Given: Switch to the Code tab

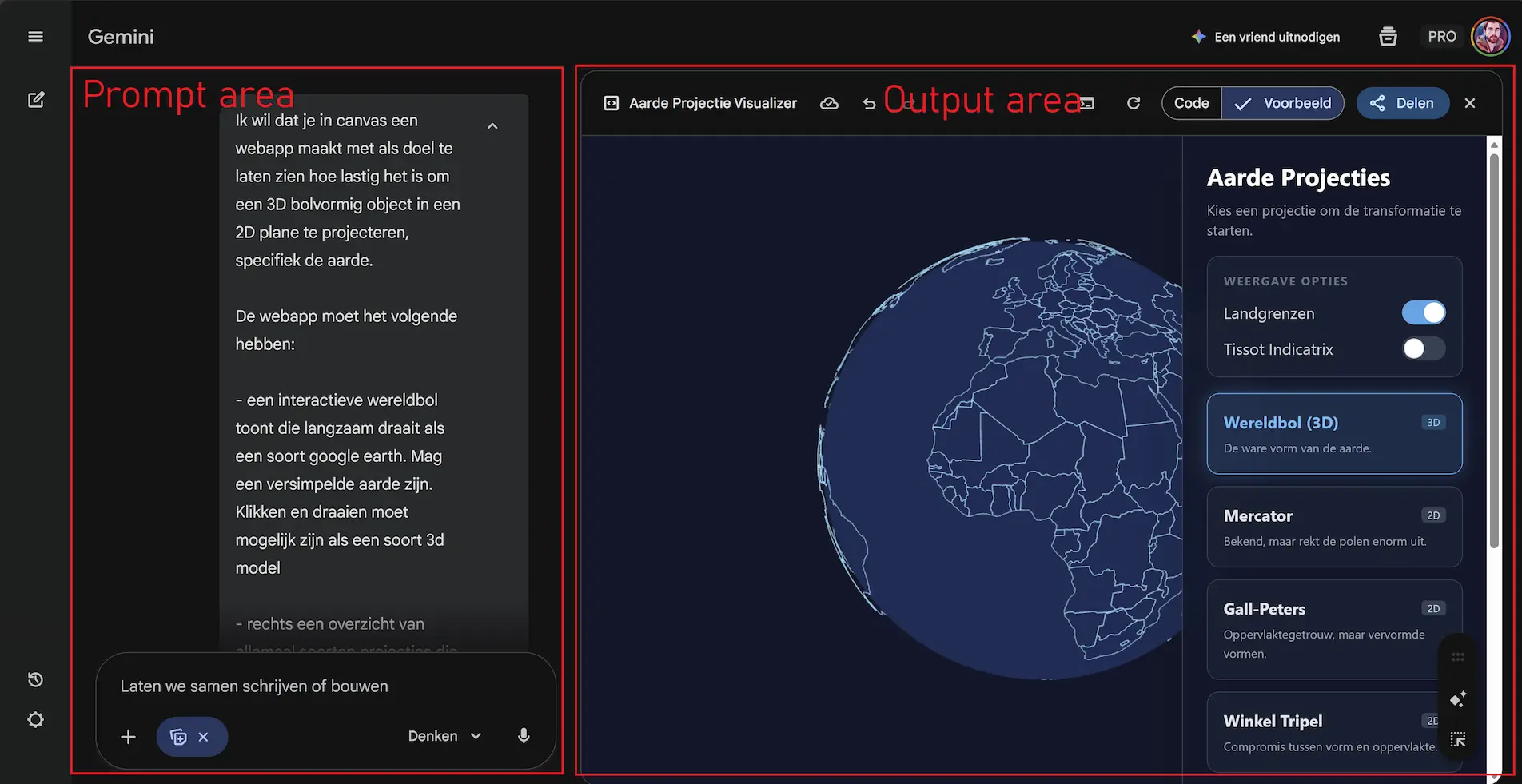Looking at the screenshot, I should point(1190,103).
